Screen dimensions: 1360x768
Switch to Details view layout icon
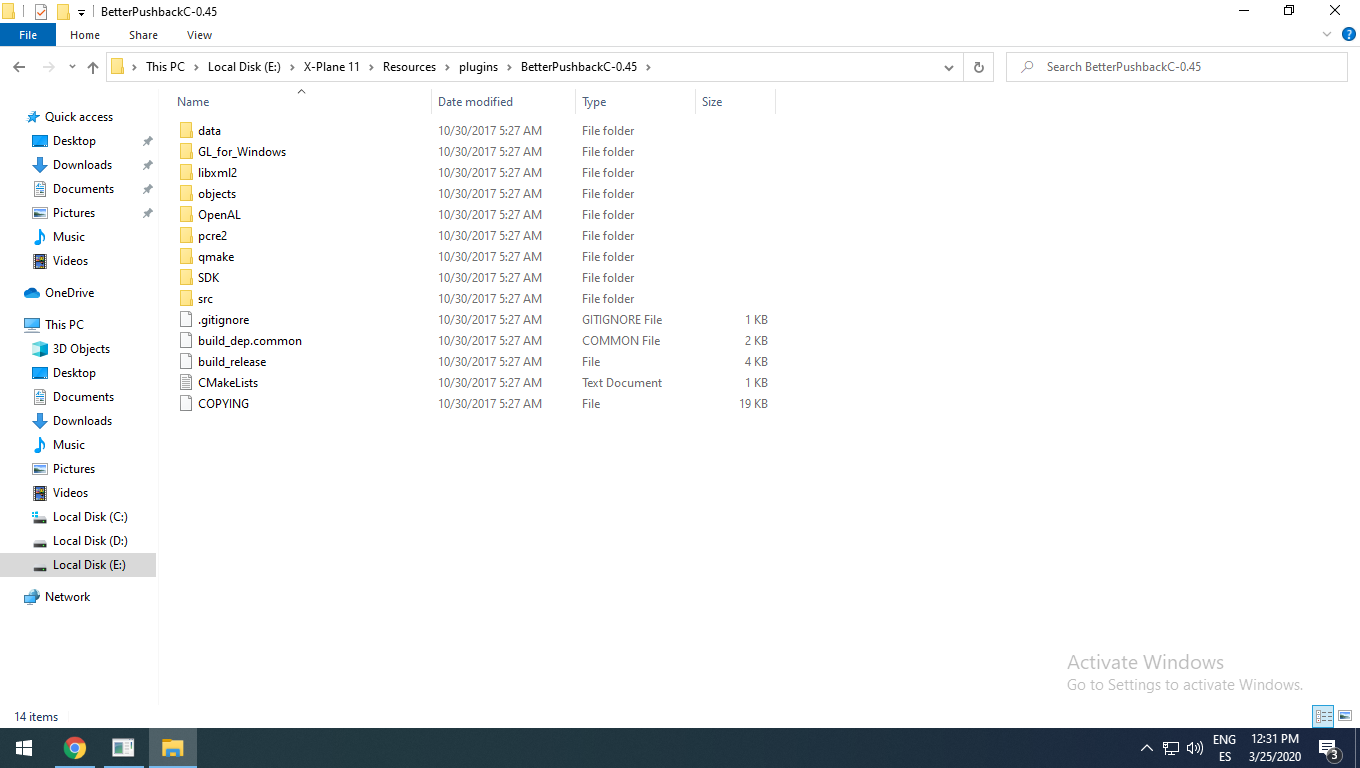click(1324, 716)
